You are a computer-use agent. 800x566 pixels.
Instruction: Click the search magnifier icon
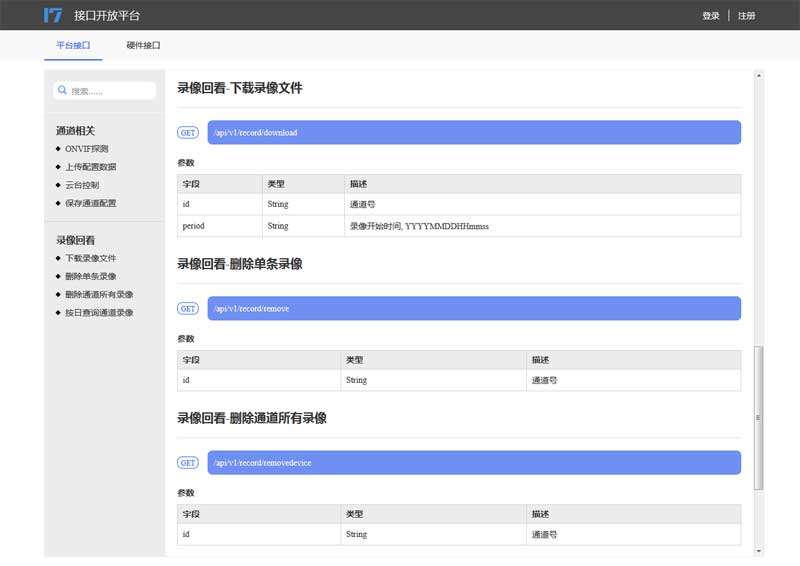(62, 91)
